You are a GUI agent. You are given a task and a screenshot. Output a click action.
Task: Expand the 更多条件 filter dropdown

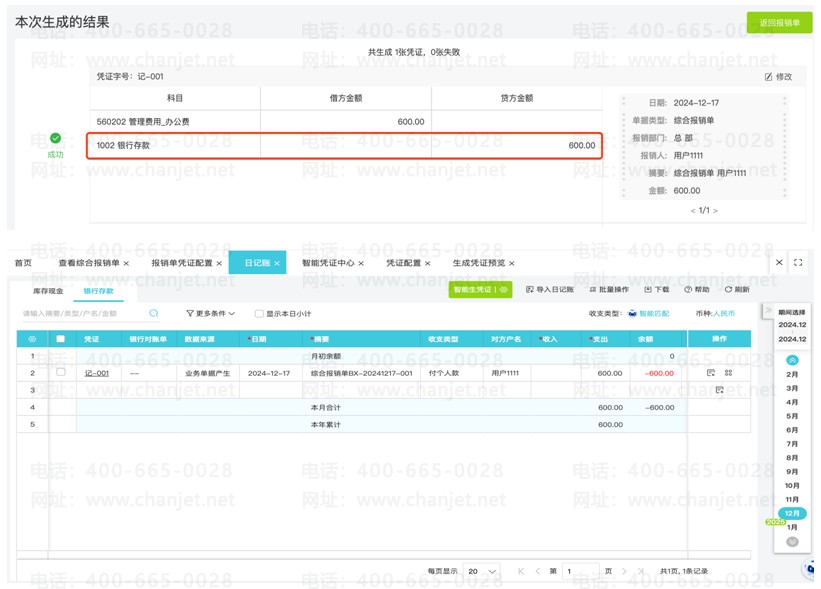pos(210,314)
